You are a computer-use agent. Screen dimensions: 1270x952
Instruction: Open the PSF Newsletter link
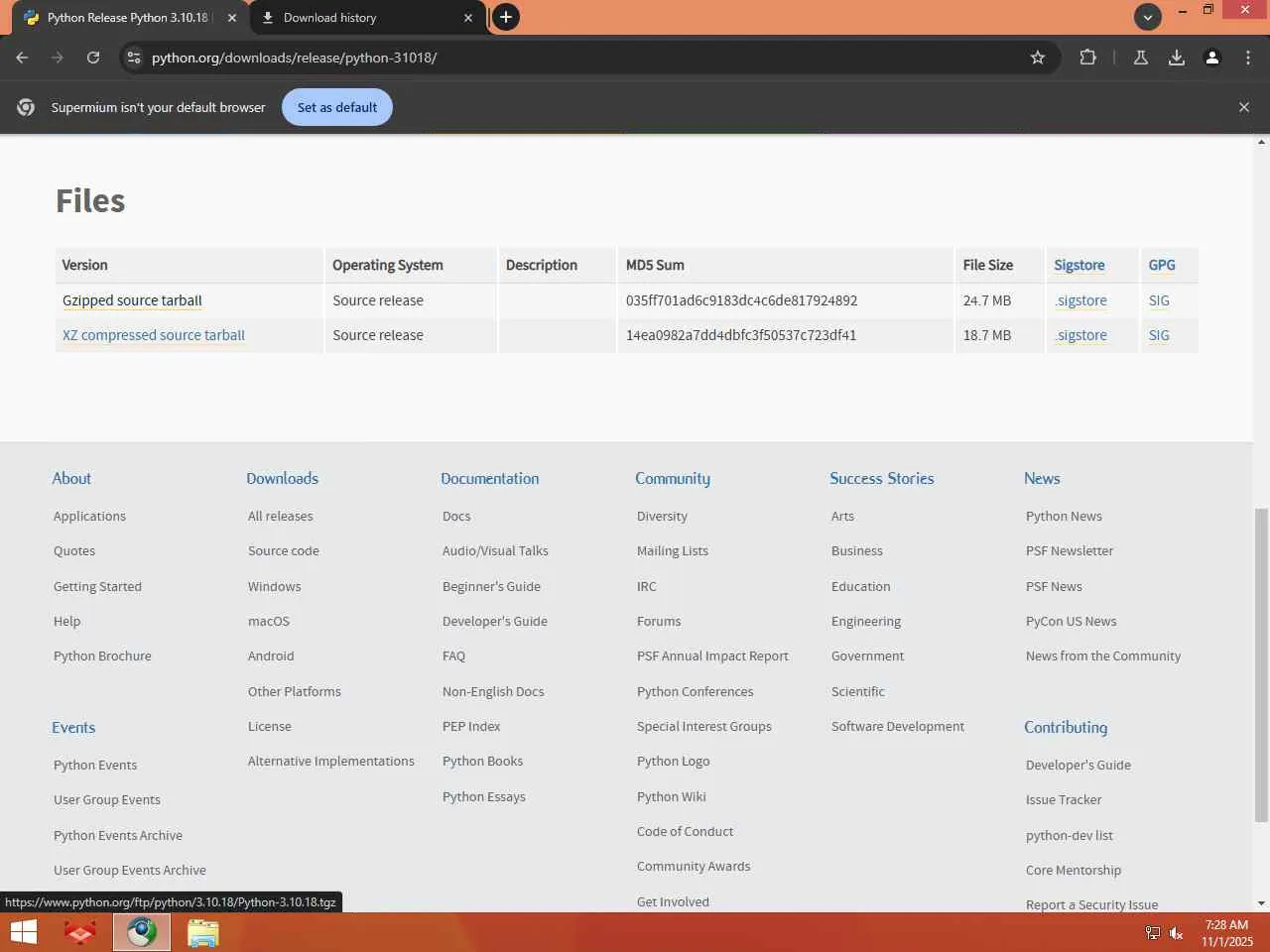tap(1070, 550)
